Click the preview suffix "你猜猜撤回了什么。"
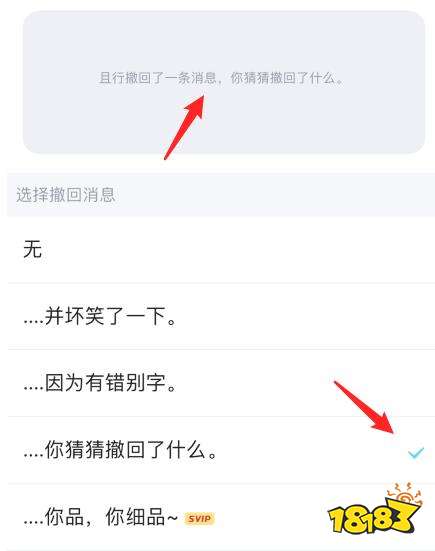The width and height of the screenshot is (435, 551). click(287, 78)
